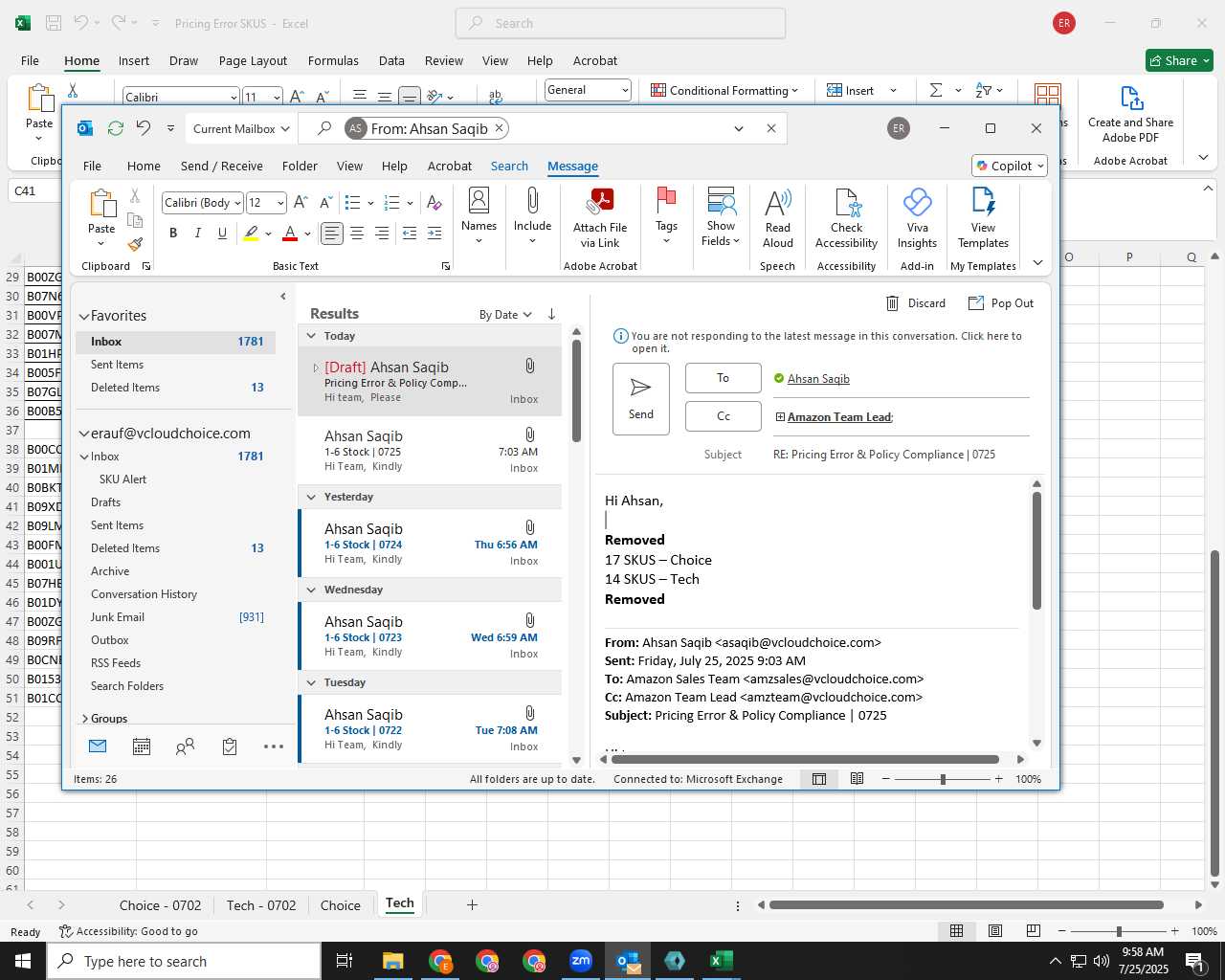Screen dimensions: 1225x980
Task: Click the Outlook Undo arrow
Action: tap(143, 128)
